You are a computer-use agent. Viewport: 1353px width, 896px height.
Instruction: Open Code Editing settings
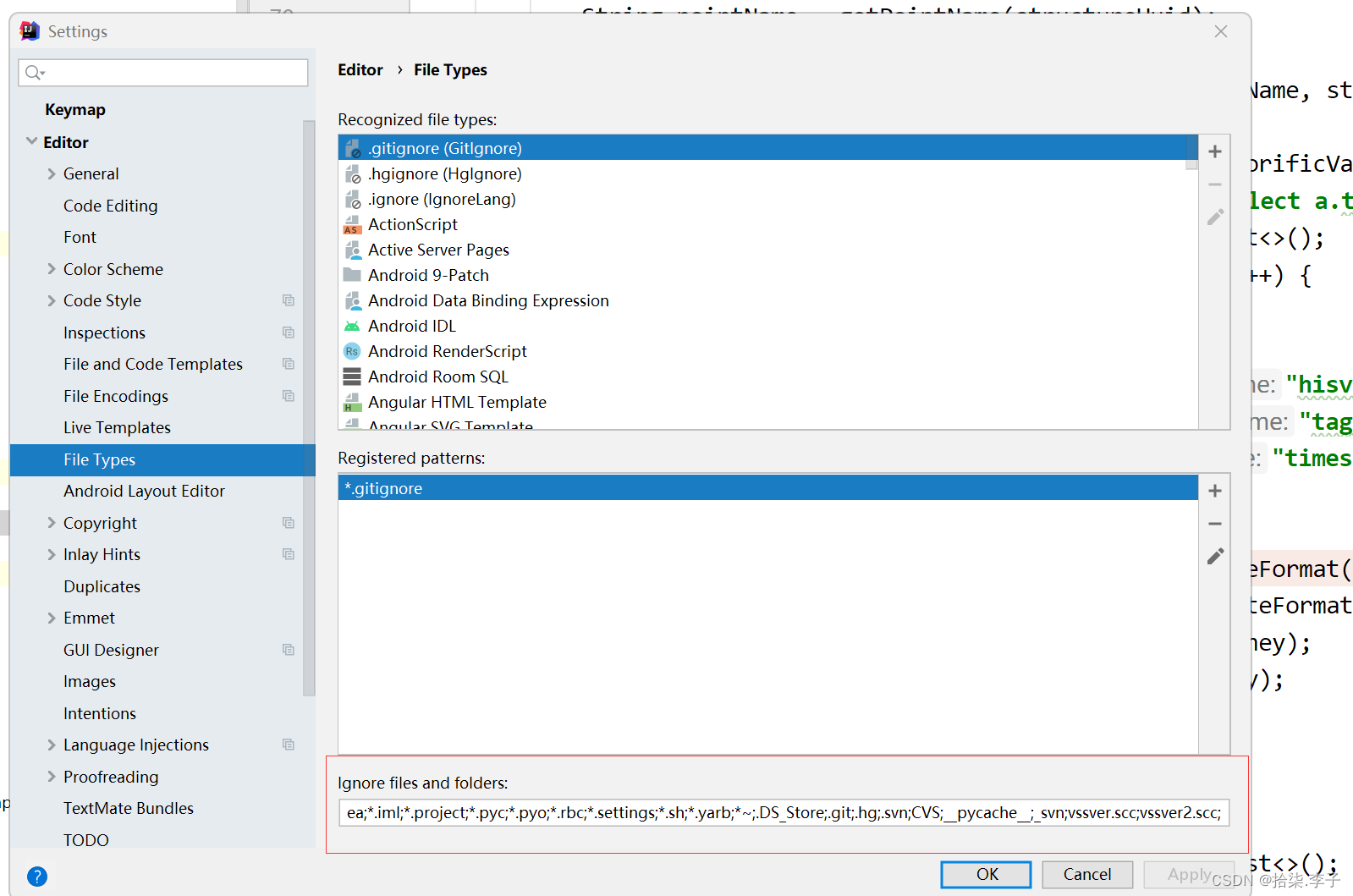pyautogui.click(x=110, y=206)
